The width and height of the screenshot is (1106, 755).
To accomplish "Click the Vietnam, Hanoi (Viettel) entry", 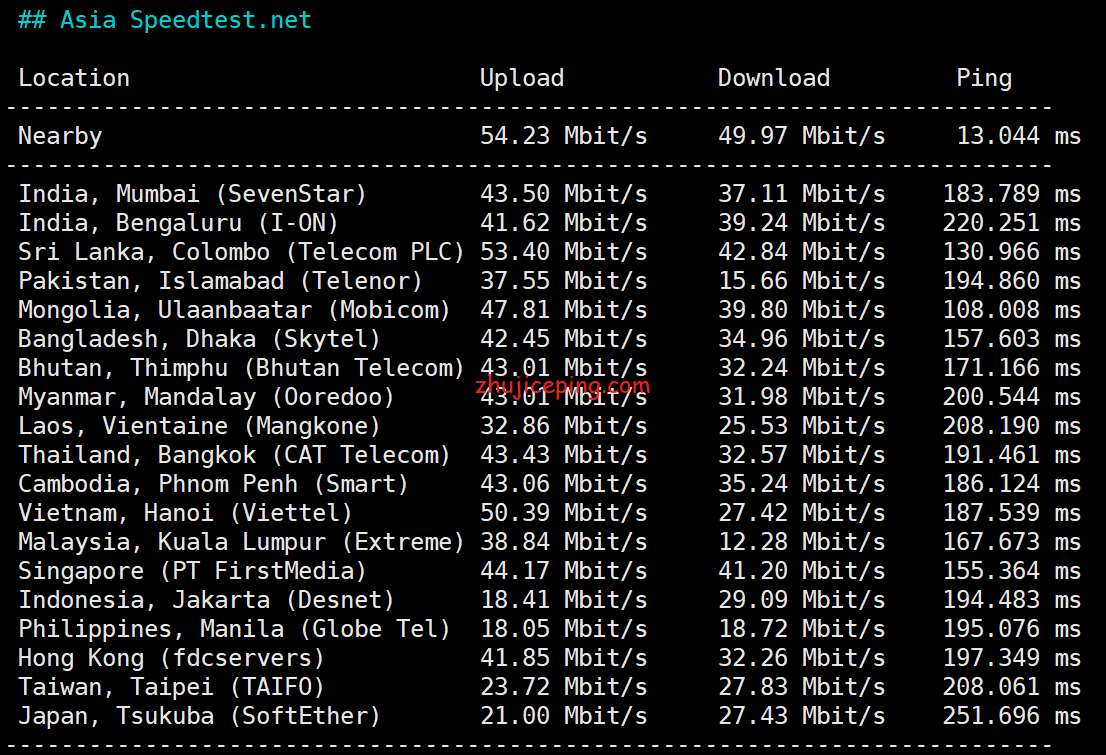I will pyautogui.click(x=185, y=513).
